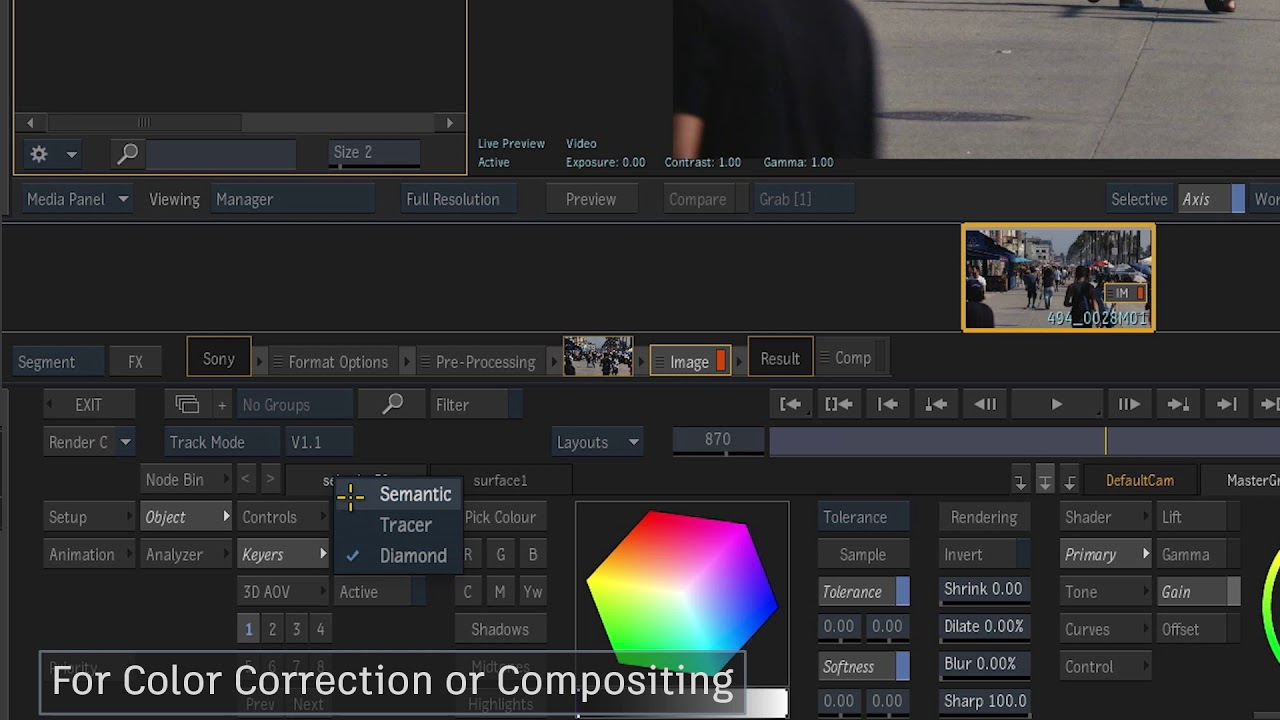This screenshot has width=1280, height=720.
Task: Click the next node > arrow
Action: [x=270, y=479]
